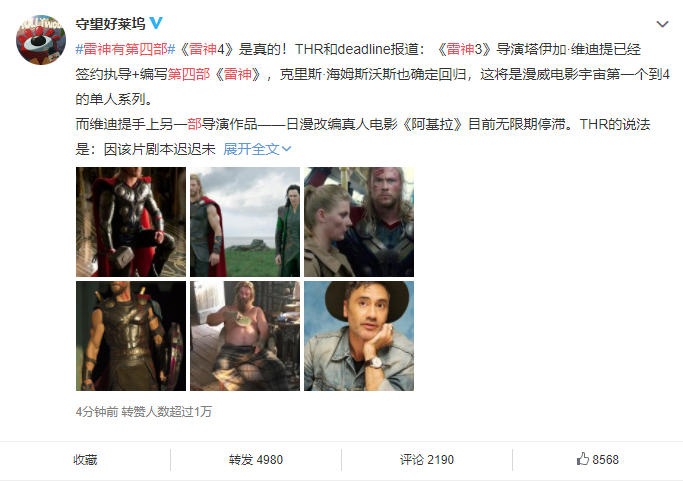Open the 评论 2190 comments
Screen dimensions: 683x481
point(427,460)
